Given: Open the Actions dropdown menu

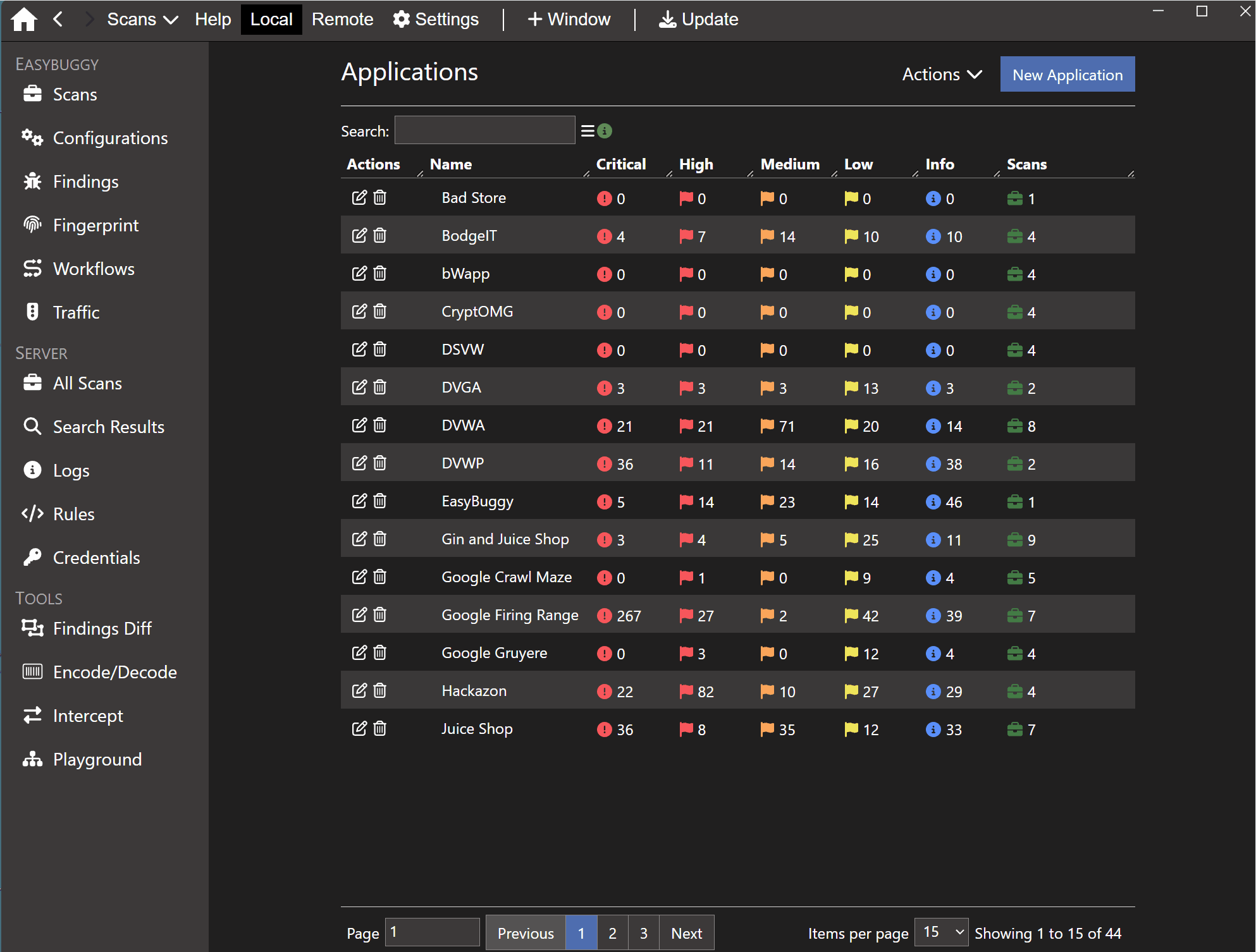Looking at the screenshot, I should coord(941,75).
